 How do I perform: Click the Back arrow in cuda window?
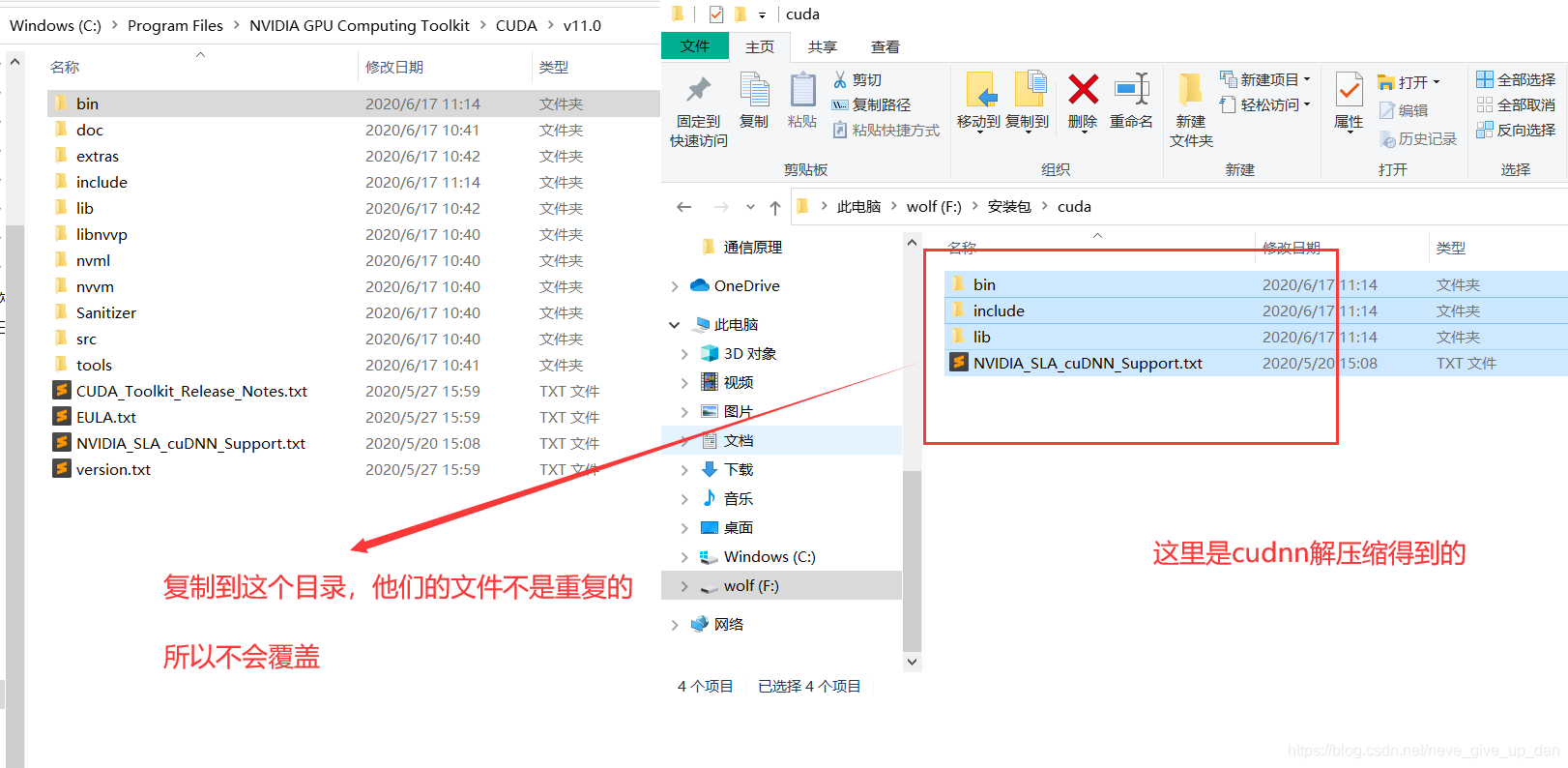click(x=684, y=206)
